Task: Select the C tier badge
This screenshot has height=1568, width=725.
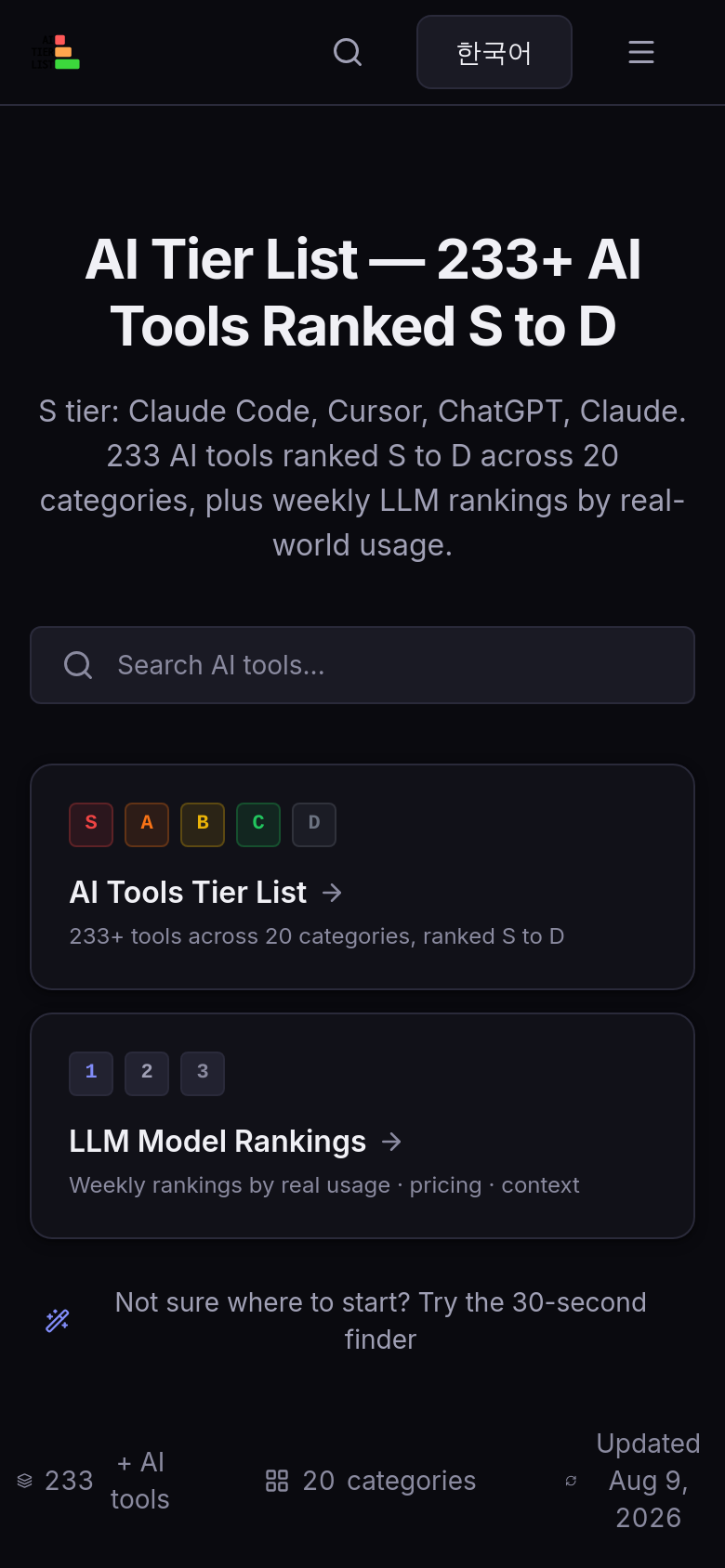Action: click(258, 825)
